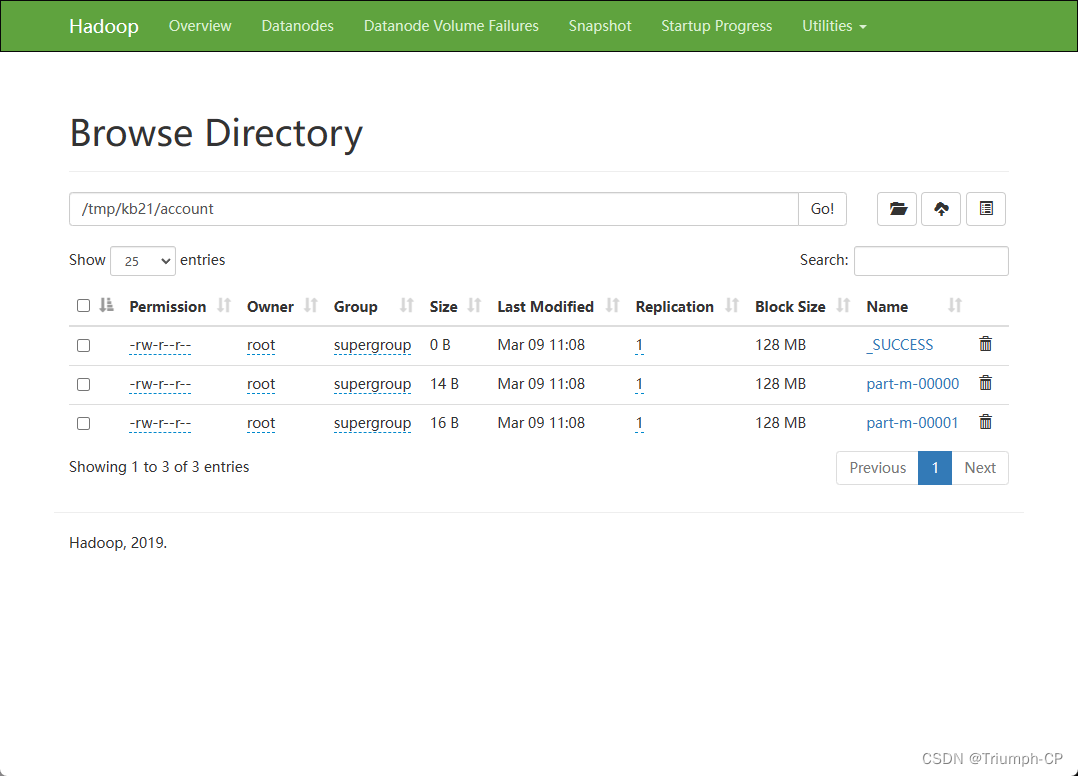The height and width of the screenshot is (776, 1078).
Task: Sort by the Last Modified column sort icon
Action: point(613,306)
